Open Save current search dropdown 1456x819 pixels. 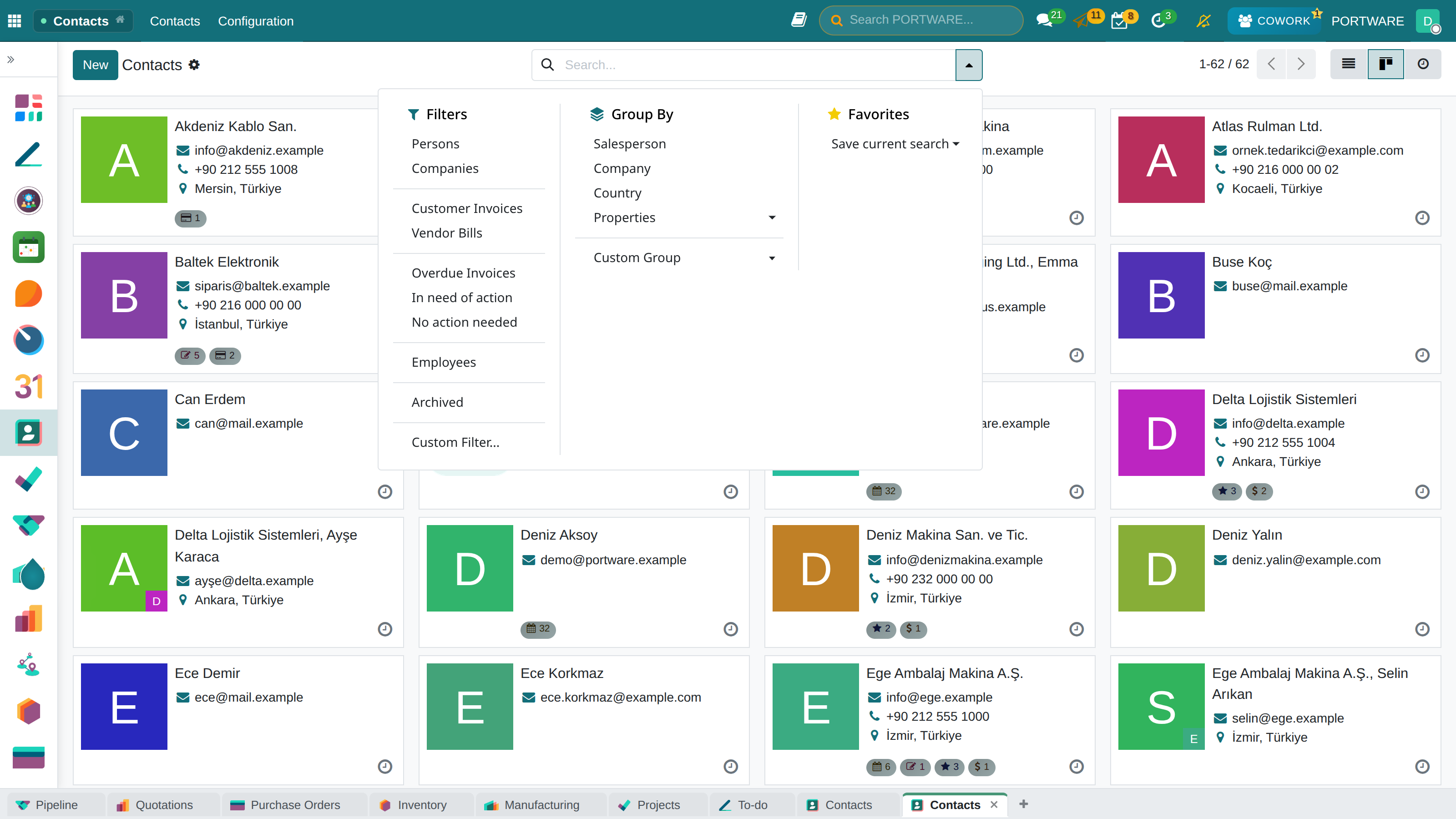895,144
